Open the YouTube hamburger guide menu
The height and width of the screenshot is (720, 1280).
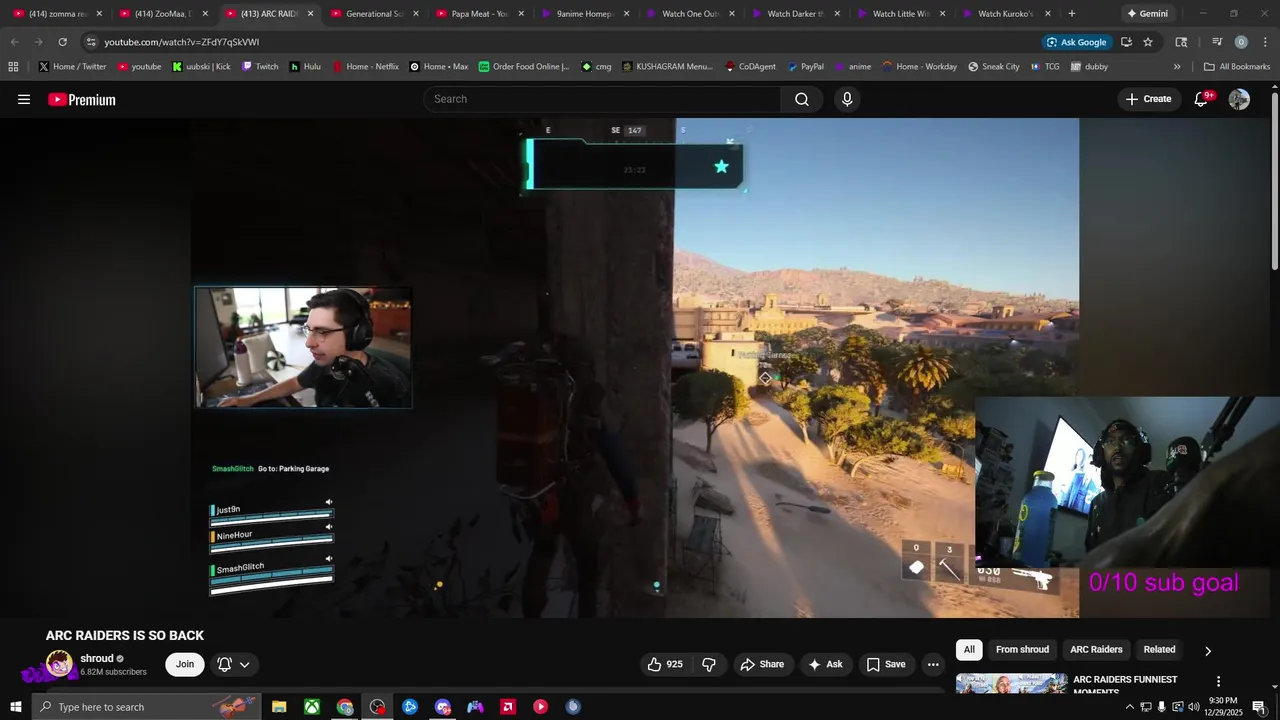24,99
